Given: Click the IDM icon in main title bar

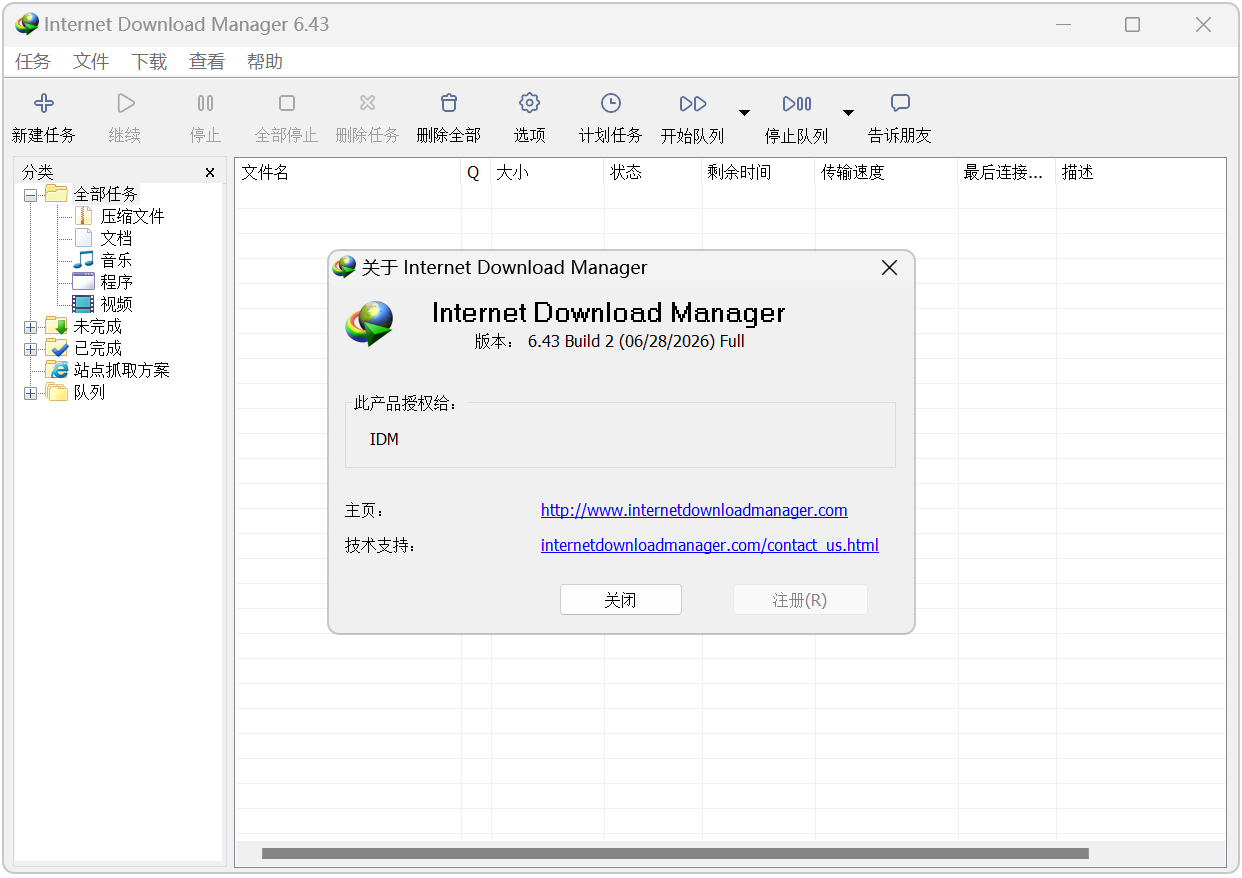Looking at the screenshot, I should pyautogui.click(x=27, y=24).
